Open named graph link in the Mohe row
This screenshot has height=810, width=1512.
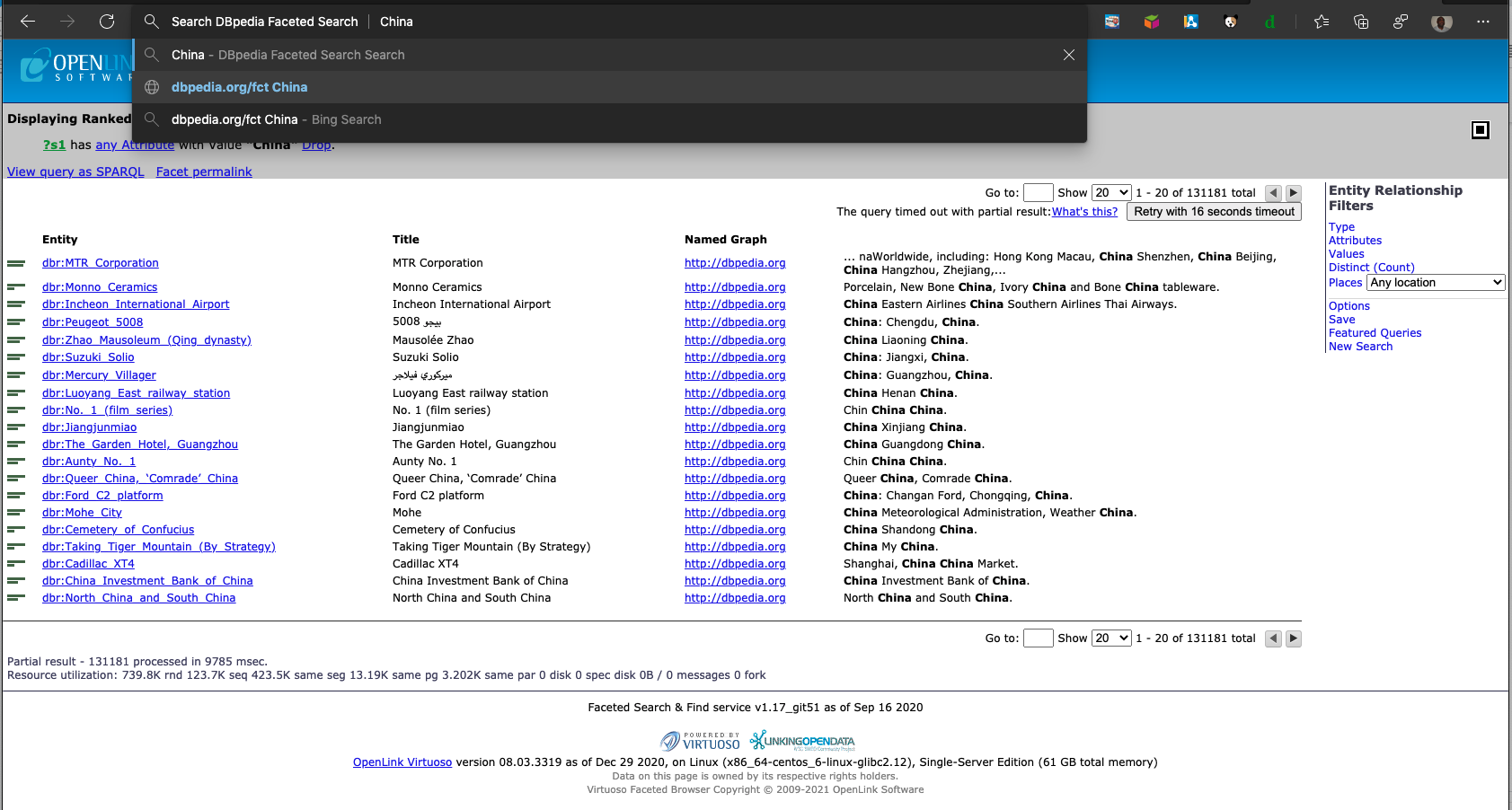pyautogui.click(x=735, y=513)
